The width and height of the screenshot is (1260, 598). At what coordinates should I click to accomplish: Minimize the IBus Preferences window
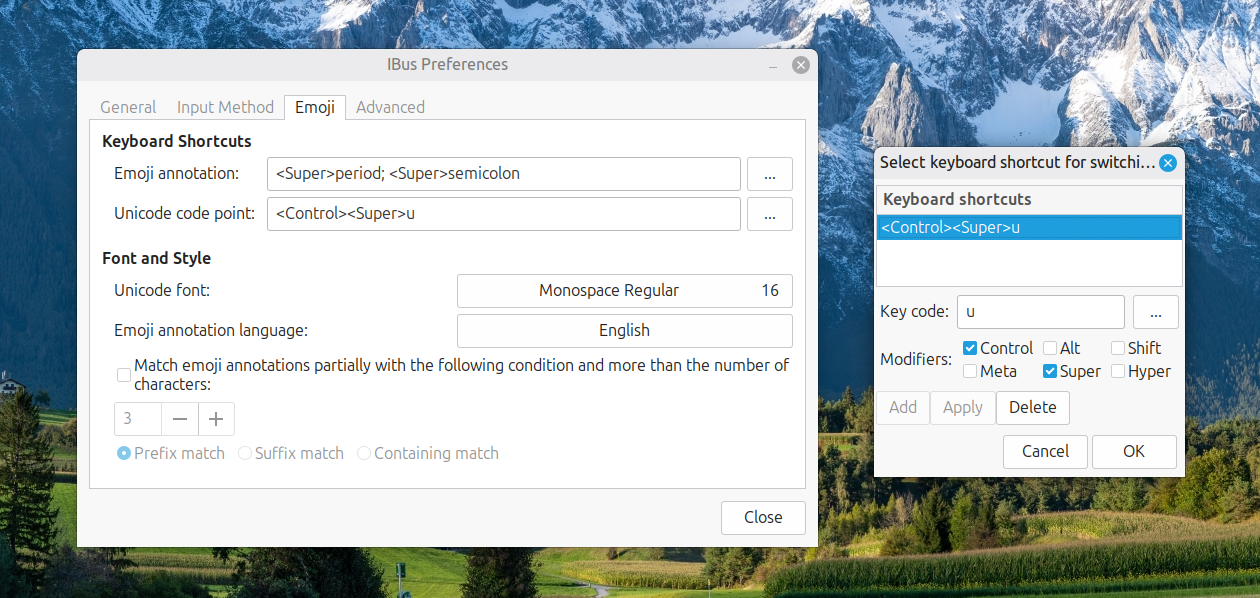point(773,66)
